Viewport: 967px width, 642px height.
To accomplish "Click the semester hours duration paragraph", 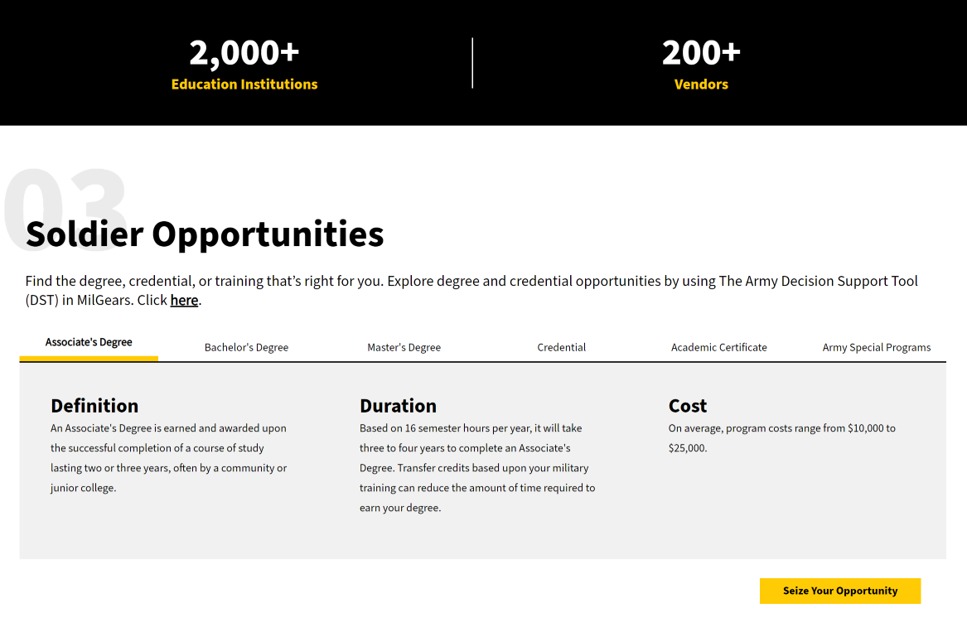I will coord(477,468).
